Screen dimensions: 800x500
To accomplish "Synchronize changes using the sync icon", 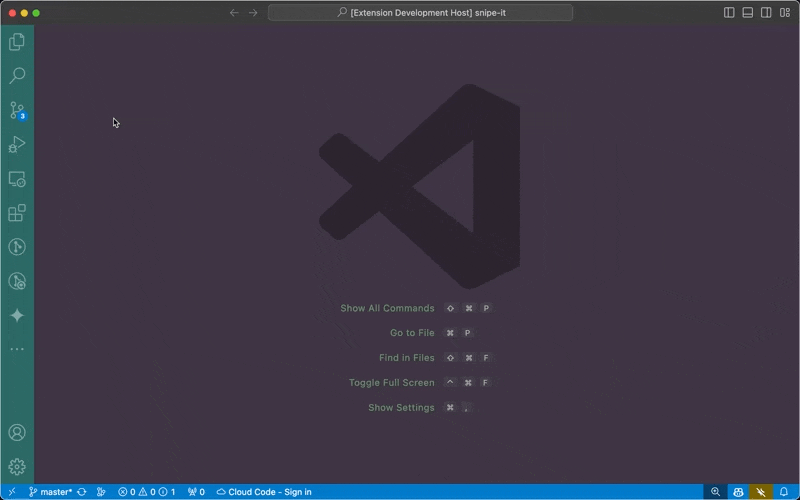I will [82, 492].
